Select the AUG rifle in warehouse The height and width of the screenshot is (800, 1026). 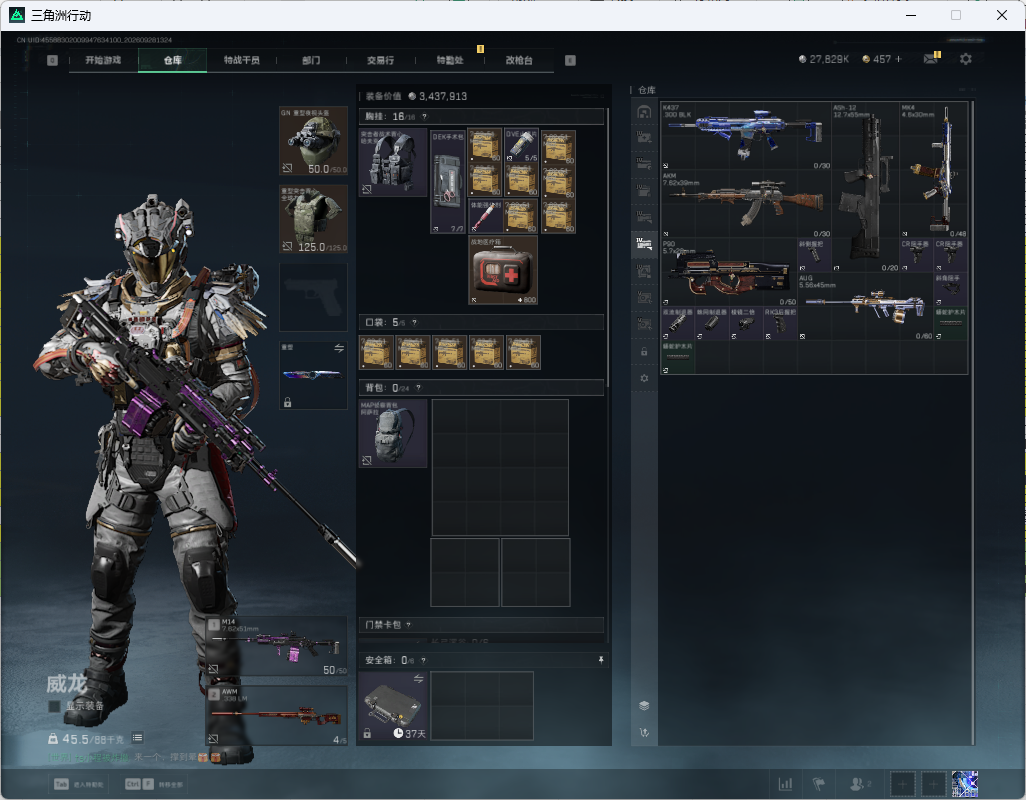(x=865, y=306)
